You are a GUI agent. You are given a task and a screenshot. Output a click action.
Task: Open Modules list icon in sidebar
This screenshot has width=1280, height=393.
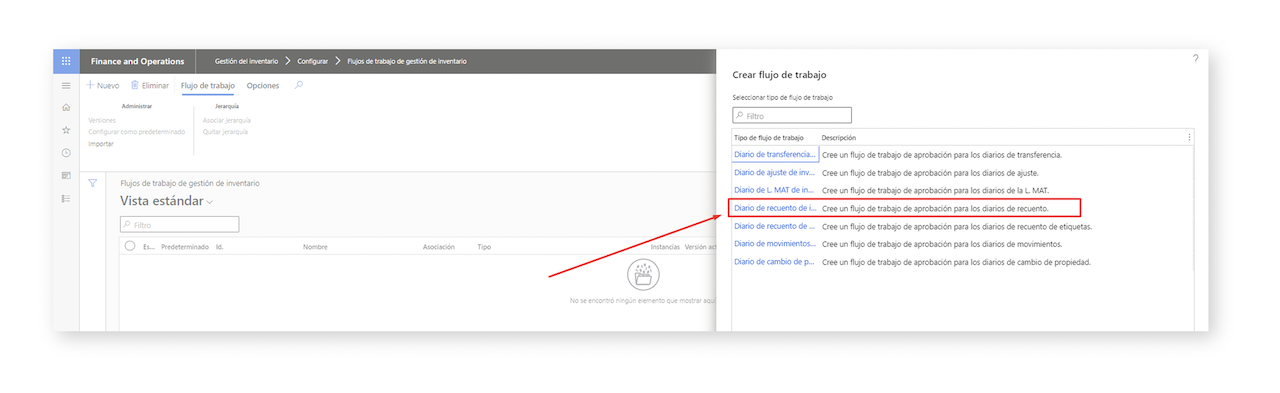click(66, 198)
